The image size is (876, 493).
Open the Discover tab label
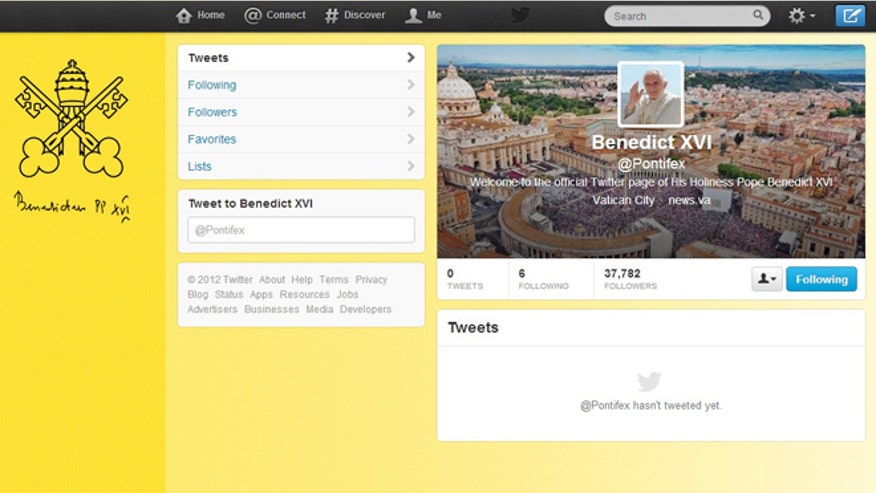pyautogui.click(x=364, y=15)
